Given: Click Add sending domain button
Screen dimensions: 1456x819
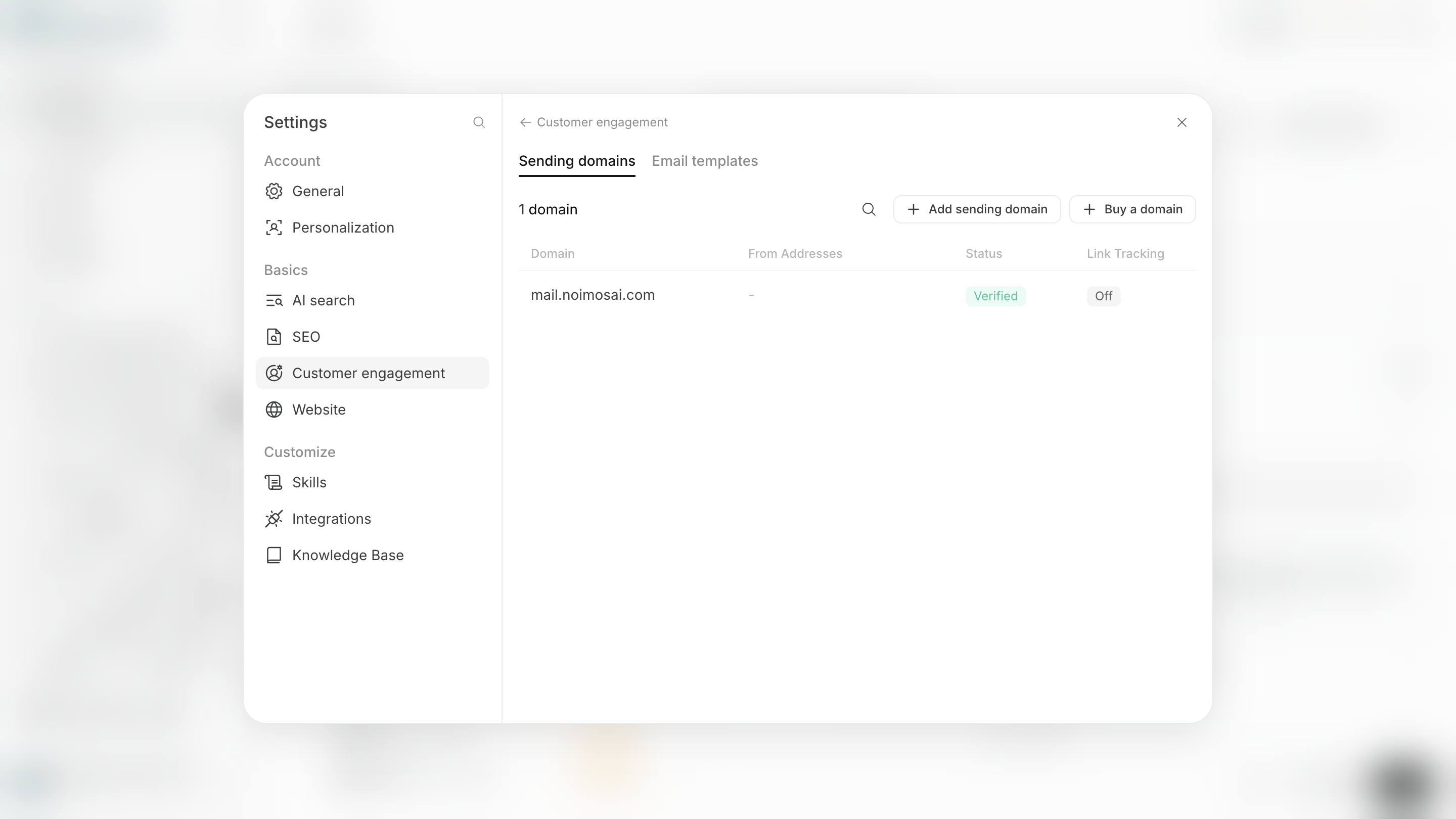Looking at the screenshot, I should click(977, 210).
